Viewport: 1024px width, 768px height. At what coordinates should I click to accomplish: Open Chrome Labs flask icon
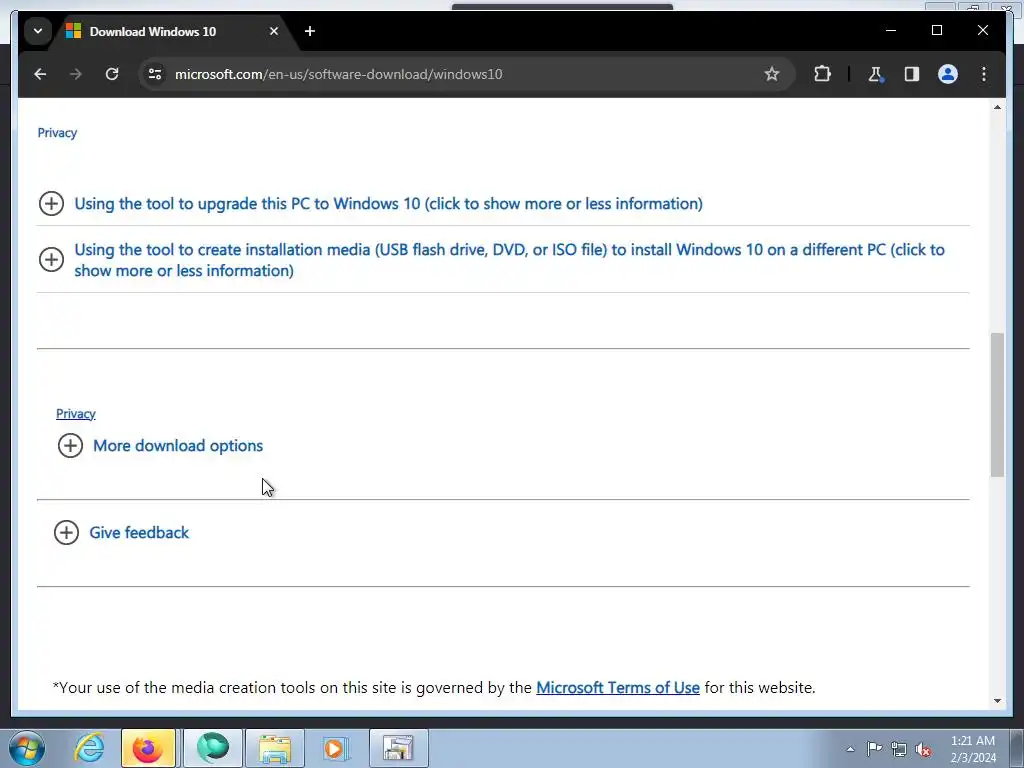[875, 74]
